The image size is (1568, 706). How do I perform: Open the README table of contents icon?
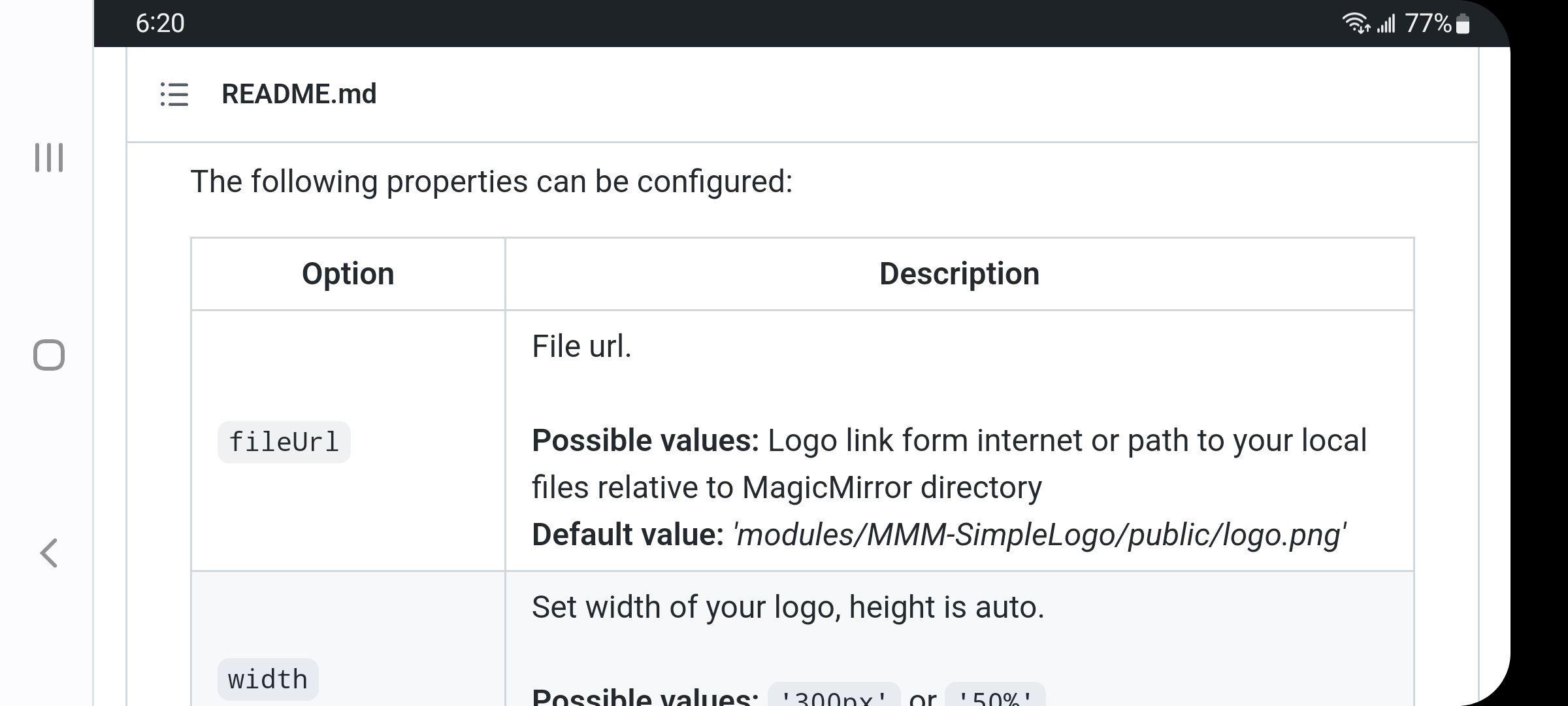[174, 94]
